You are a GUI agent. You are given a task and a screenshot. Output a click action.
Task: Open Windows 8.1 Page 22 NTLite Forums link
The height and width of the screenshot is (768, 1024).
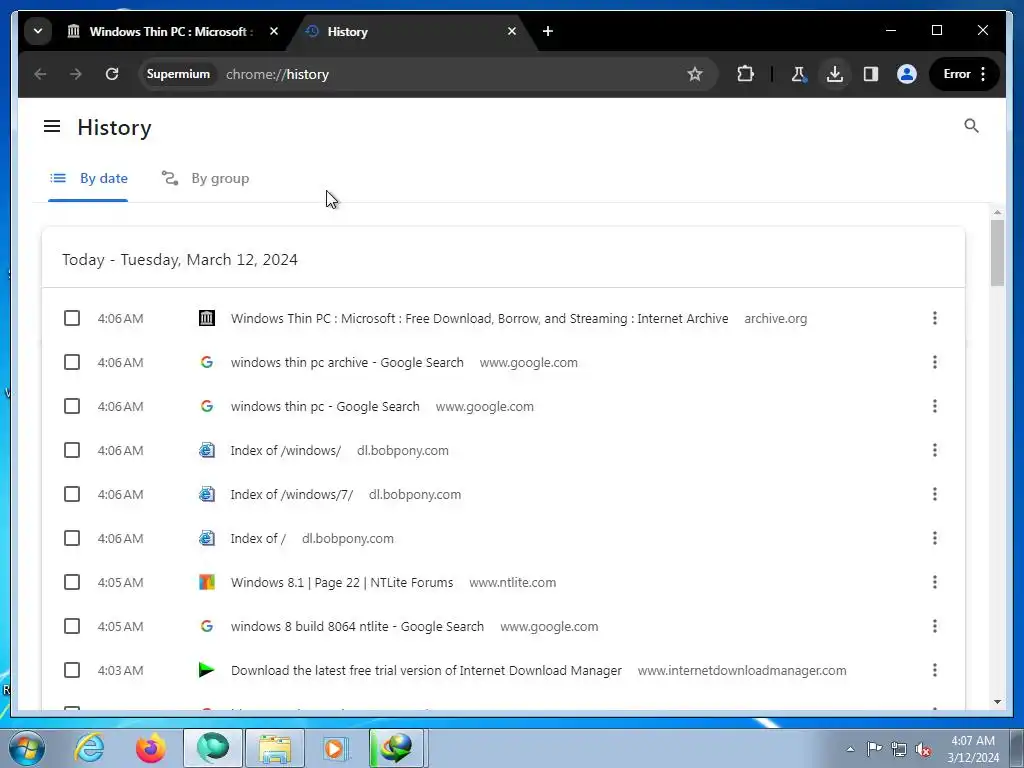(342, 583)
